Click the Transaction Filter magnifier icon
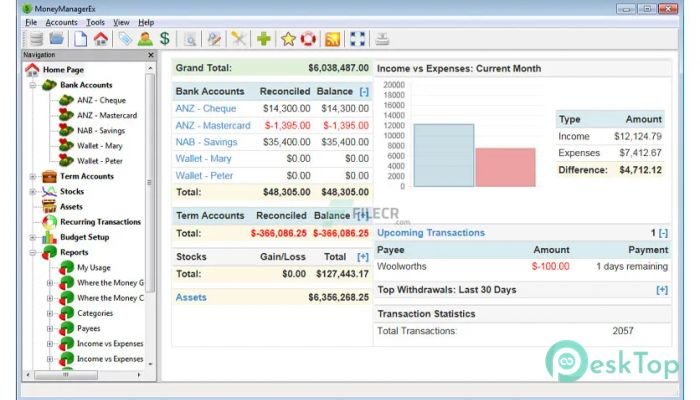 (190, 40)
